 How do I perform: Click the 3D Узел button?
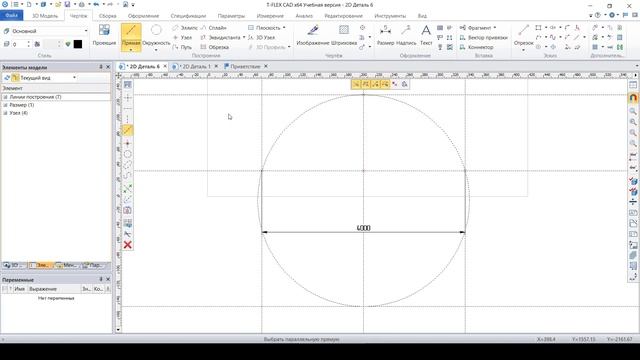coord(261,37)
